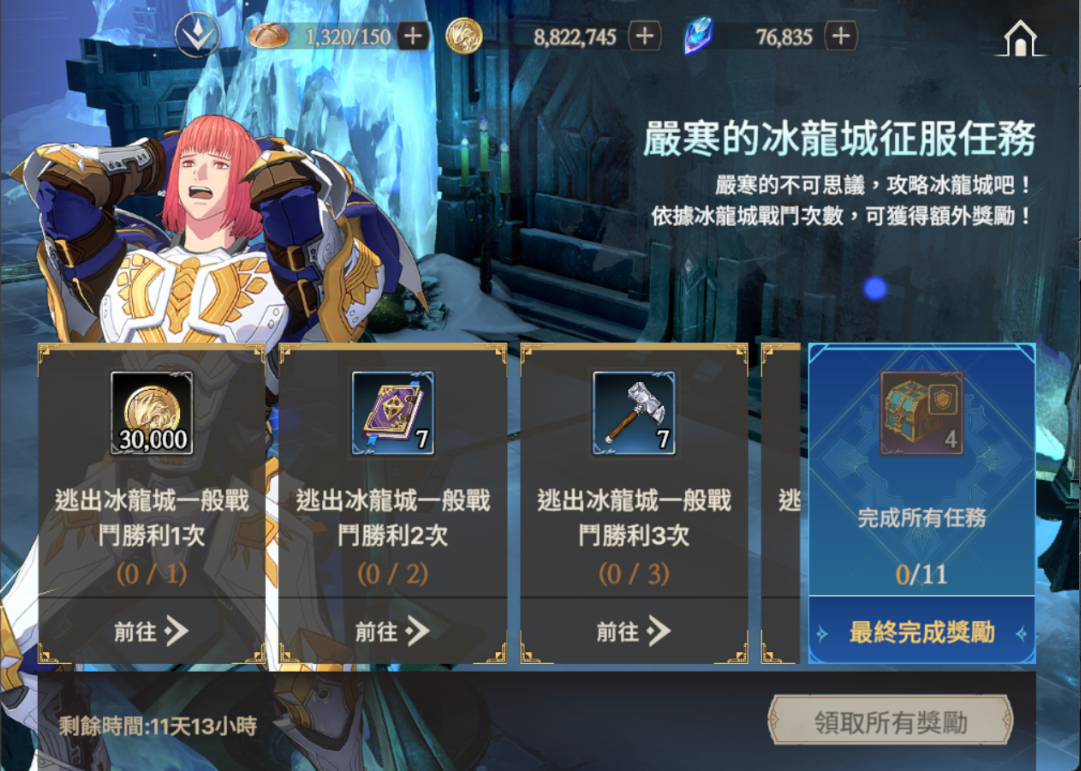Open the 最終完成獎勵 final reward tab
This screenshot has width=1081, height=771.
922,631
